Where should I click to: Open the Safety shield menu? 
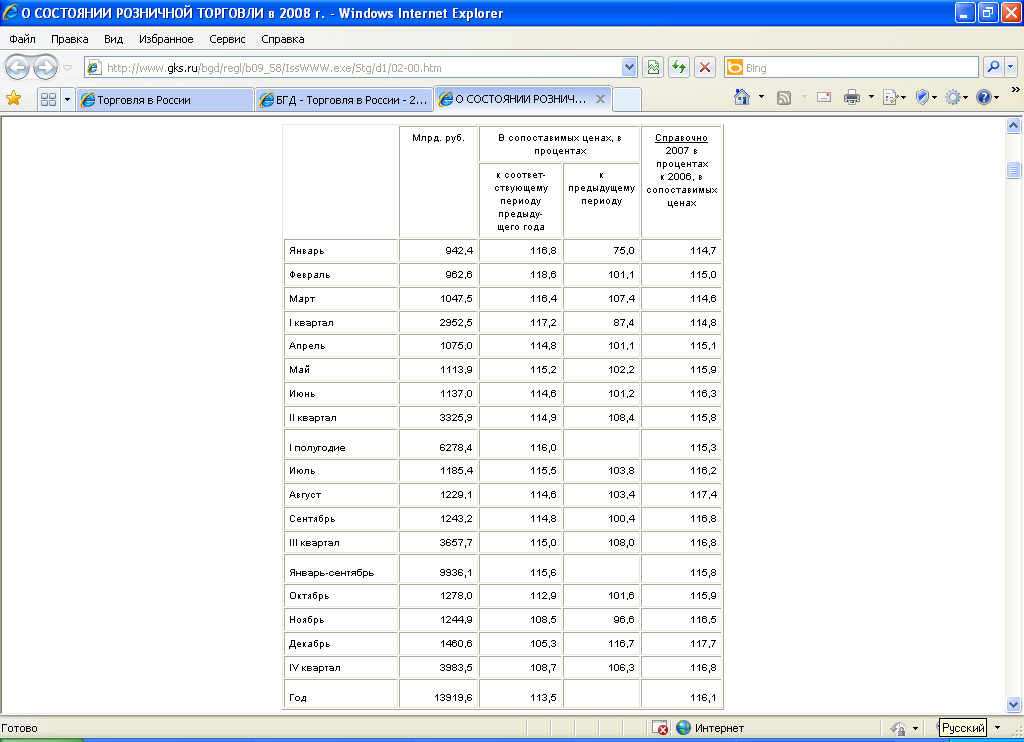[x=925, y=97]
